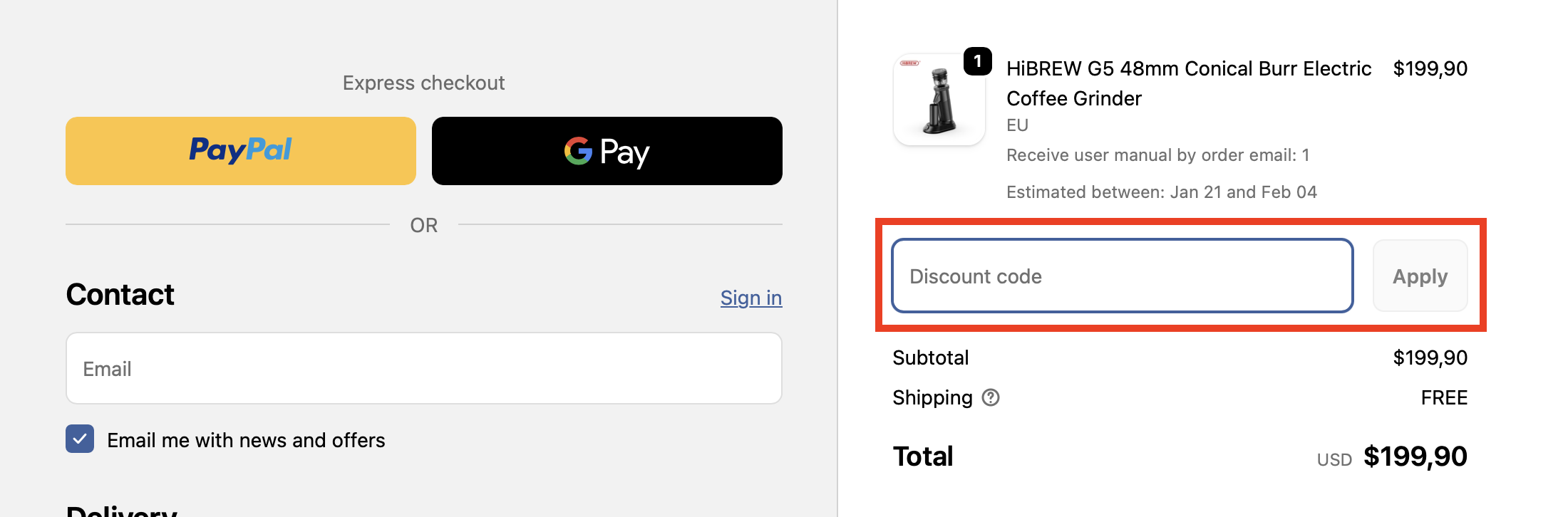Click the USD currency label
The height and width of the screenshot is (517, 1568).
coord(1334,460)
